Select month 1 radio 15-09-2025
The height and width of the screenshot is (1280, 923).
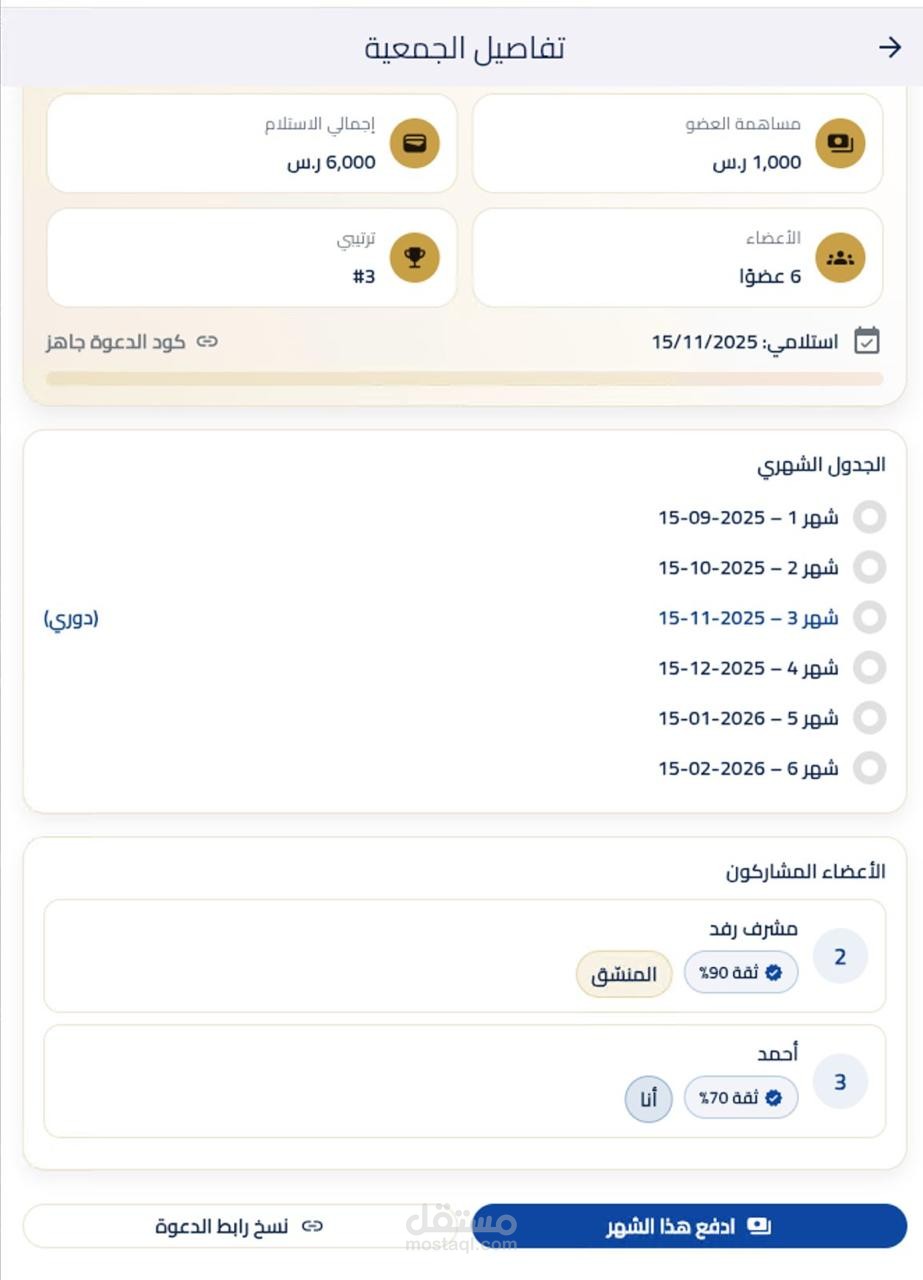click(x=870, y=517)
